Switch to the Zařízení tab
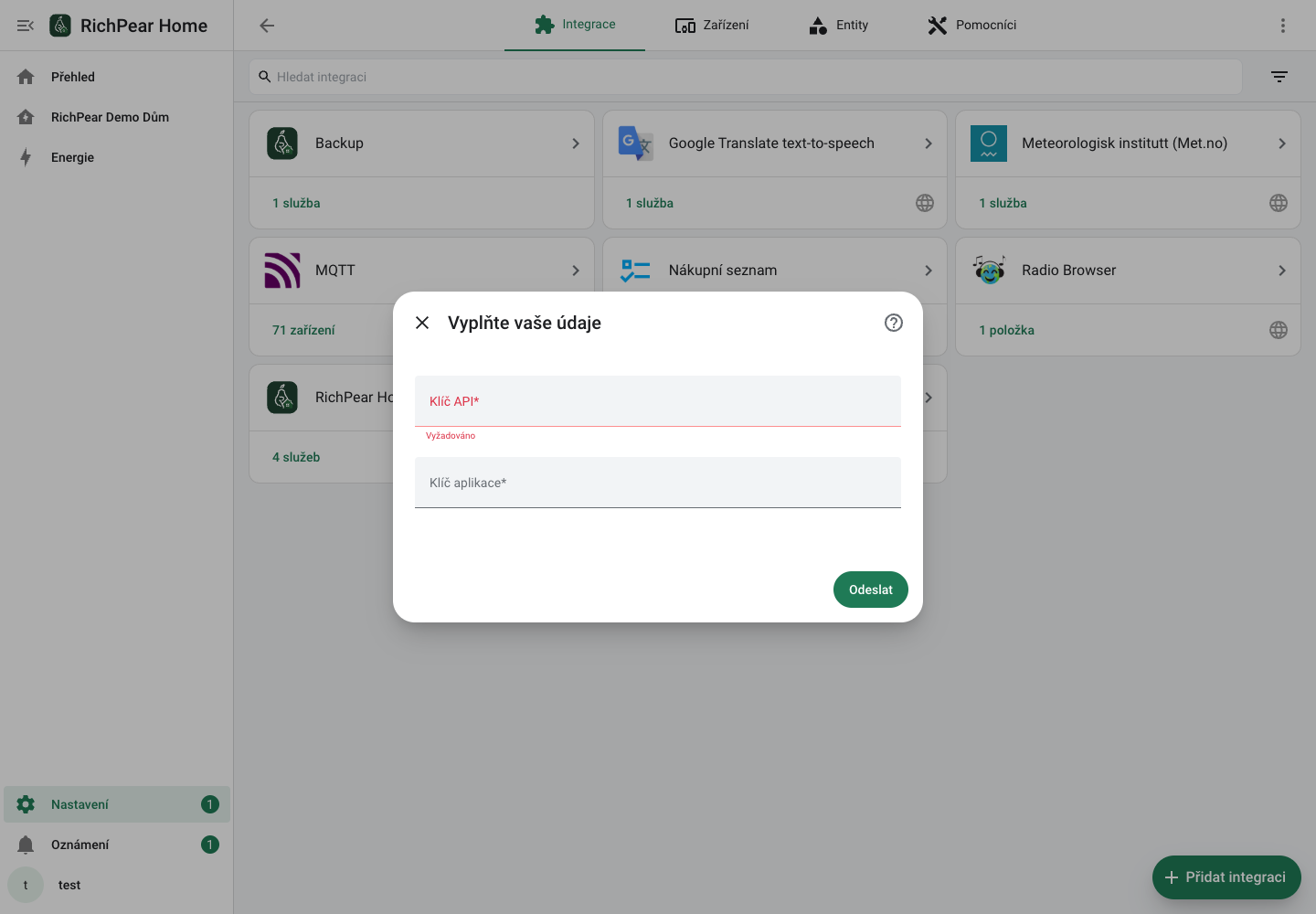The width and height of the screenshot is (1316, 914). (712, 25)
